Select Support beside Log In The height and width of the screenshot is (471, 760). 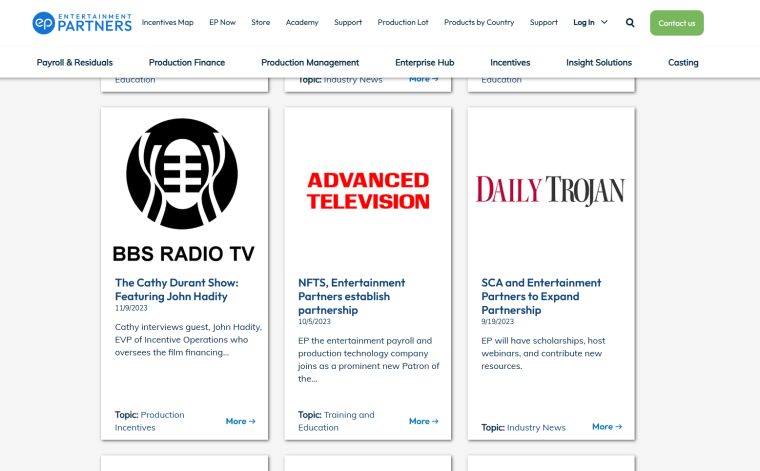tap(543, 22)
